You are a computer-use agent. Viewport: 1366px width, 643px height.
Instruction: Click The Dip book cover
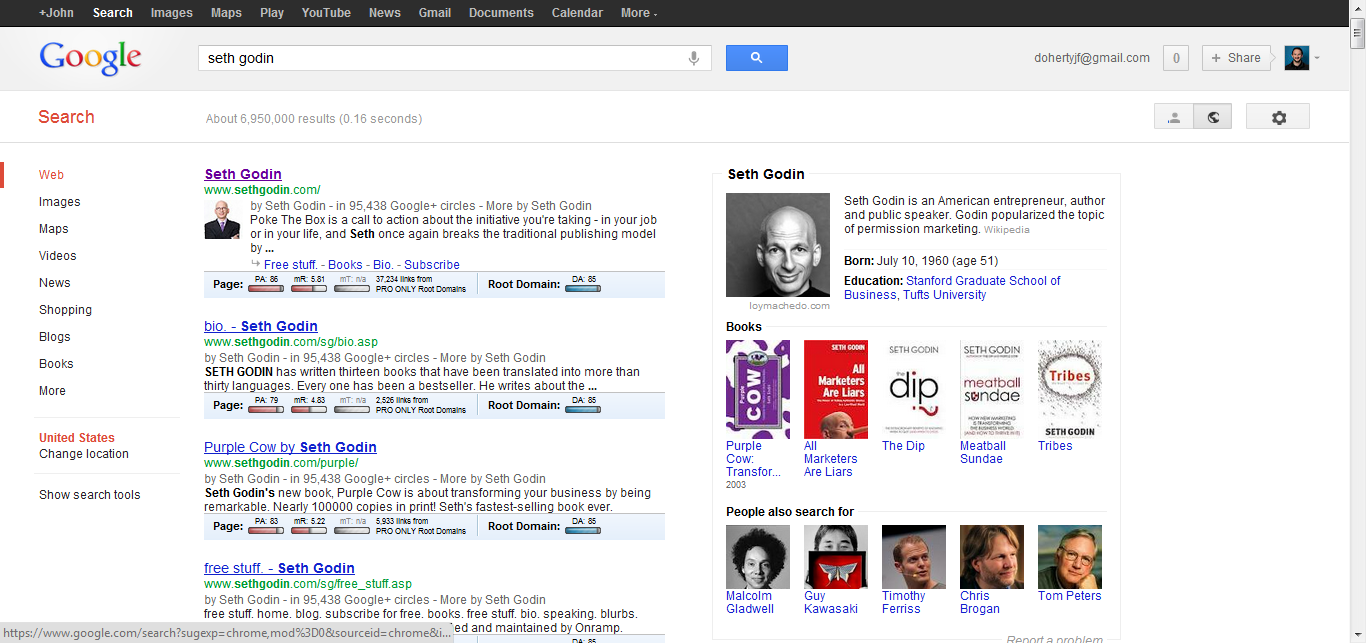914,389
